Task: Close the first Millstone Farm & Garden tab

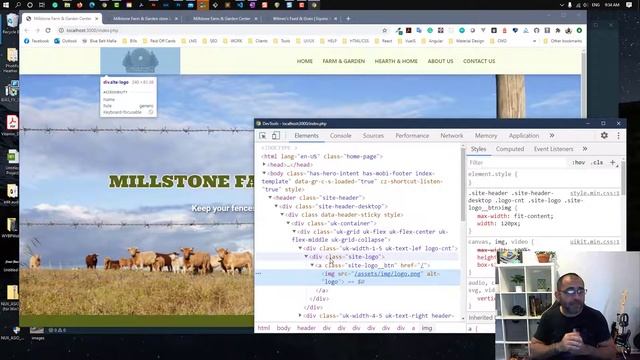Action: coord(97,18)
